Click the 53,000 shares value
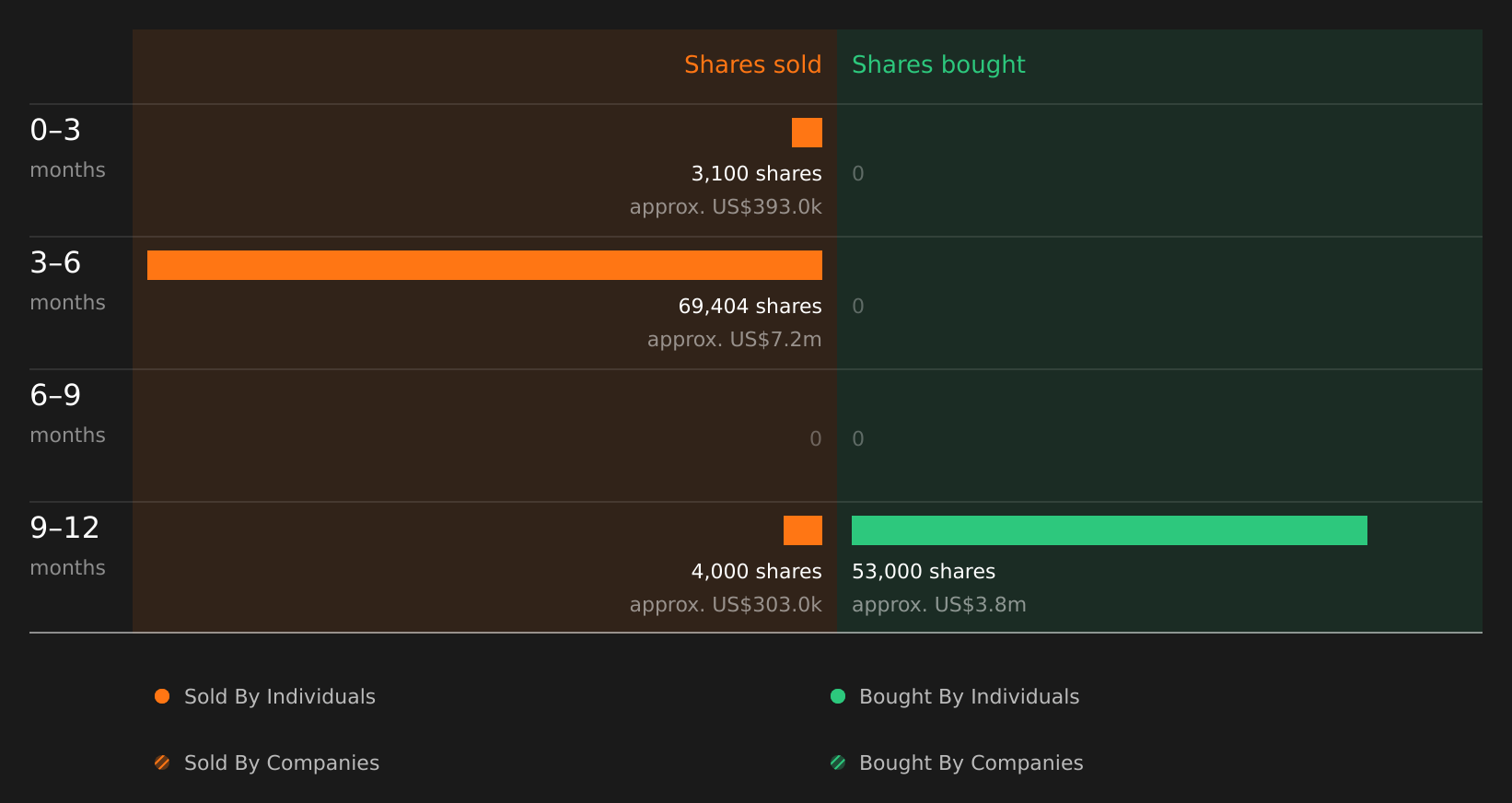The height and width of the screenshot is (803, 1512). [924, 572]
